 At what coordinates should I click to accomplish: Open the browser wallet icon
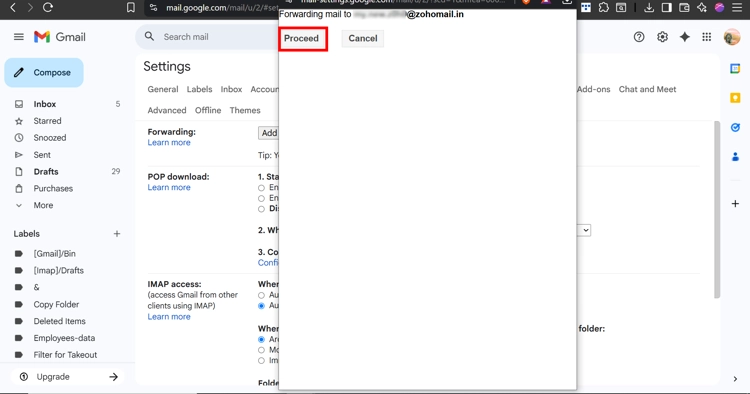pyautogui.click(x=684, y=7)
